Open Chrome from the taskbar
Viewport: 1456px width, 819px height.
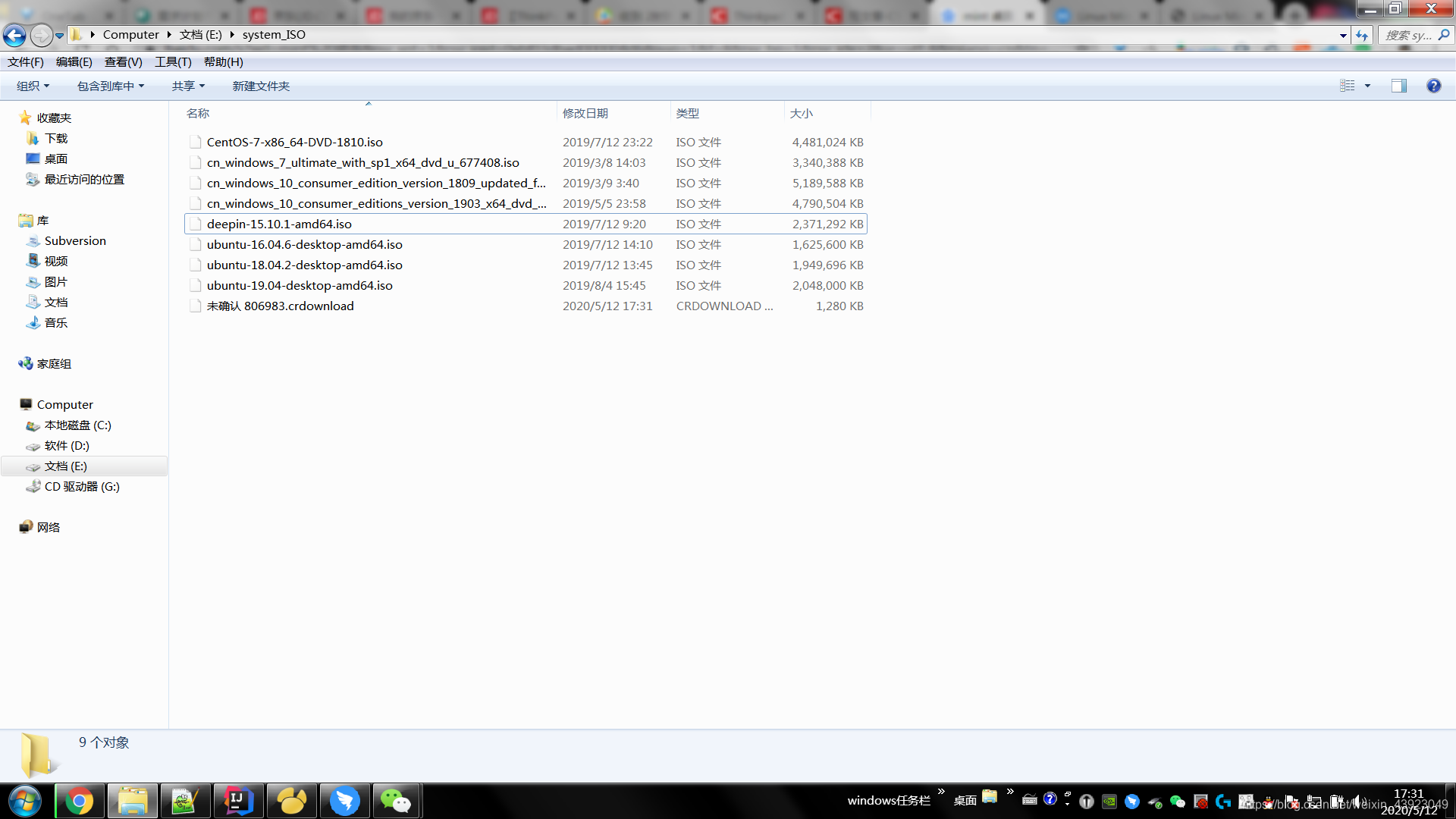(x=79, y=801)
